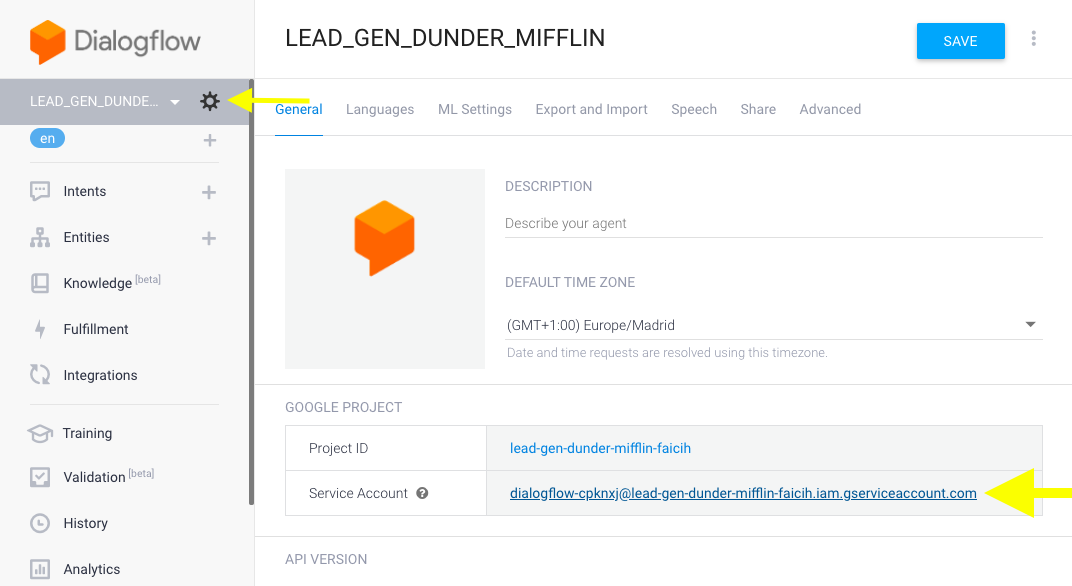Image resolution: width=1072 pixels, height=586 pixels.
Task: Click the Integrations cycle icon
Action: coord(40,375)
